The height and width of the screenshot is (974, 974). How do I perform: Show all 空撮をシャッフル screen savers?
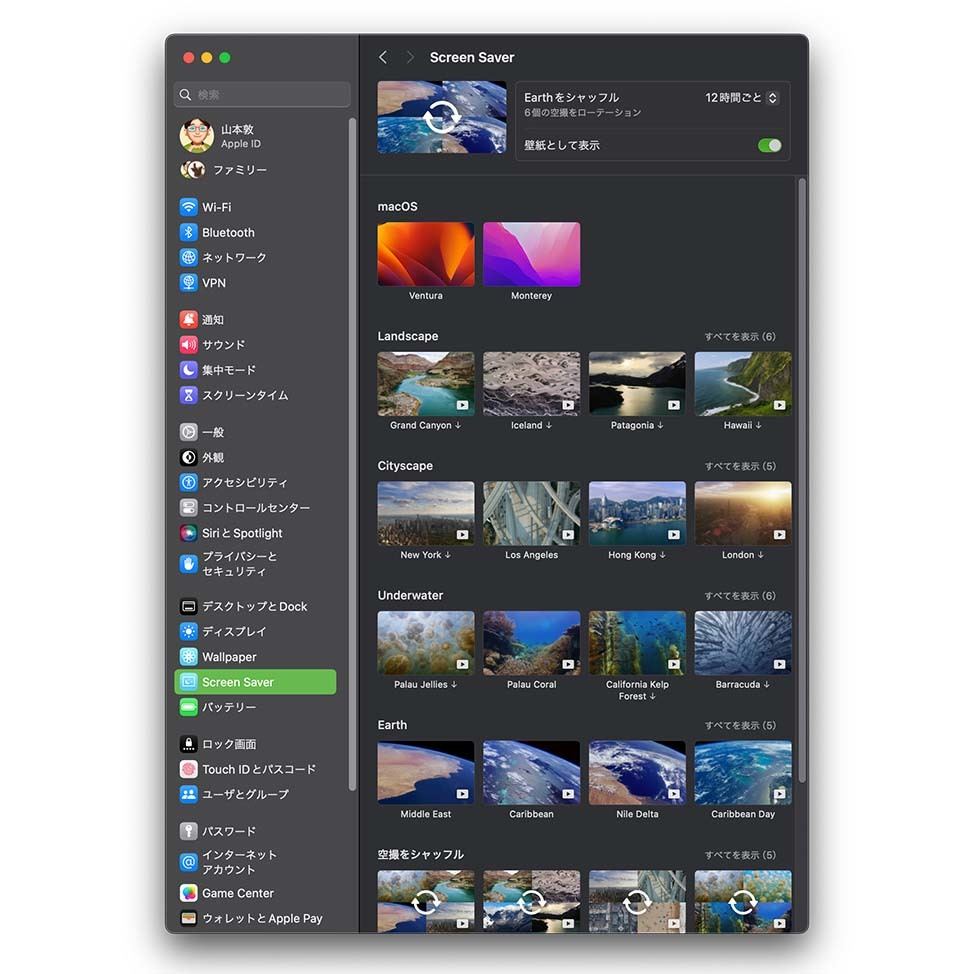[740, 855]
